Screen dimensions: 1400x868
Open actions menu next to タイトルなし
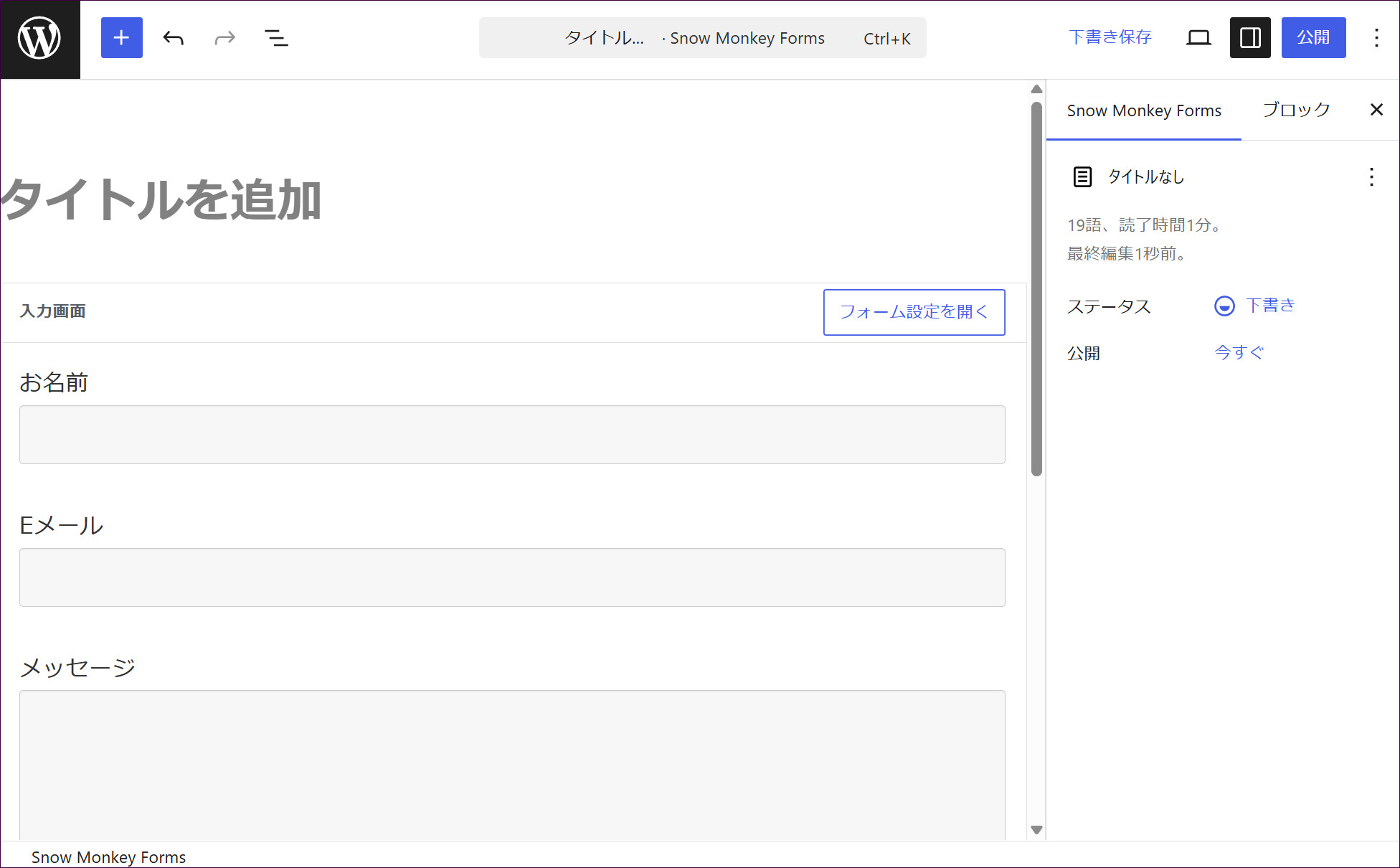coord(1371,177)
